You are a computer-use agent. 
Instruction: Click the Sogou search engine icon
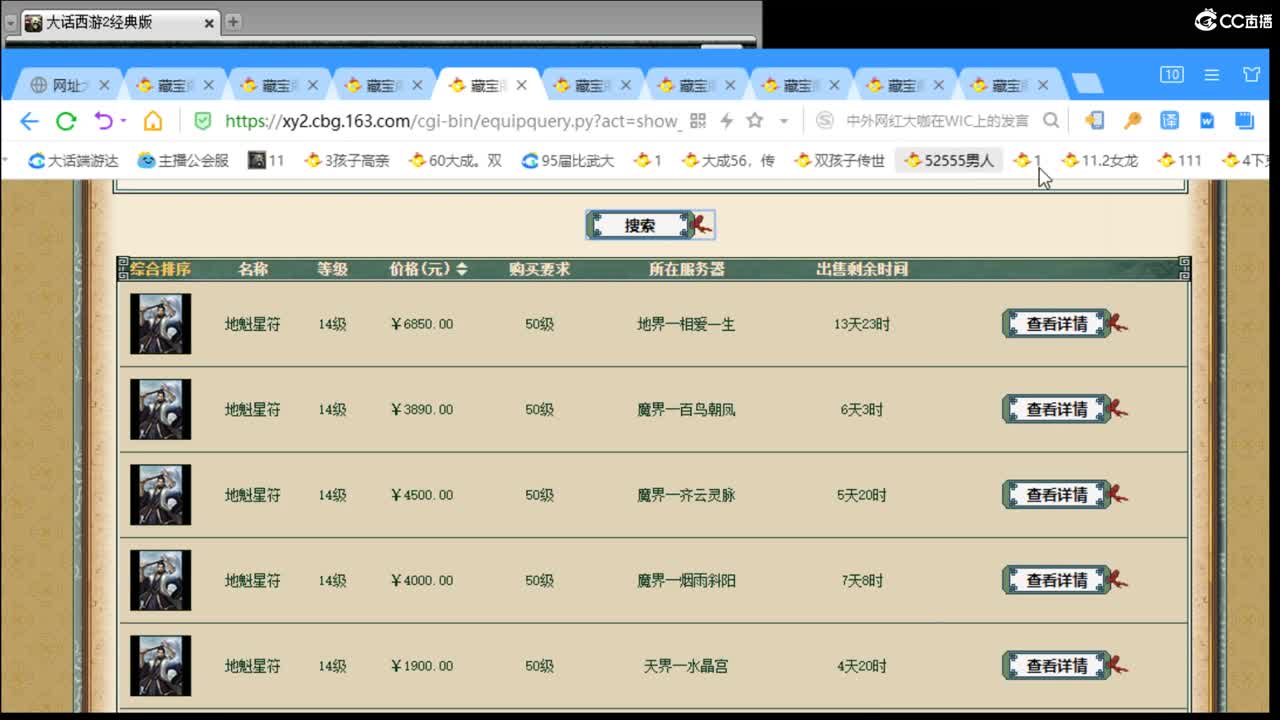825,121
